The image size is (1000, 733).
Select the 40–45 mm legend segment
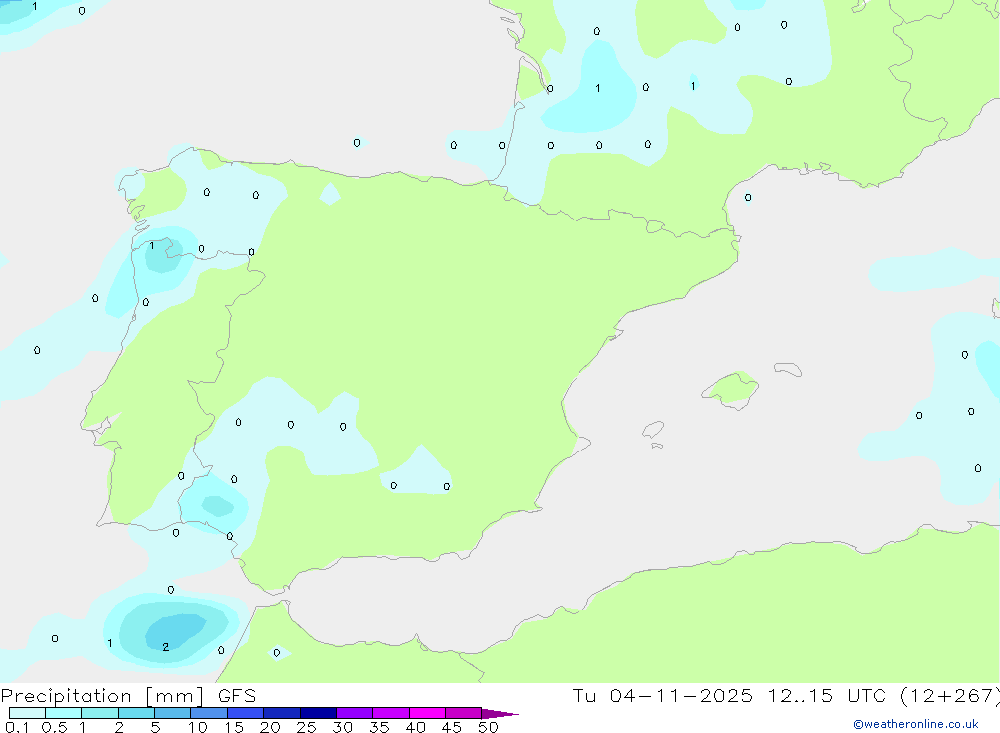pyautogui.click(x=427, y=713)
